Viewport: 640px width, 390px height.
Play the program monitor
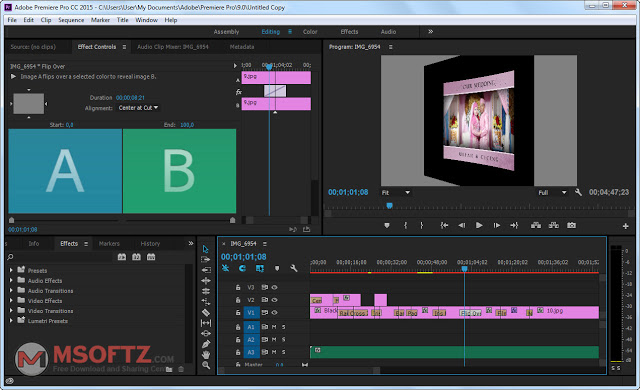tap(479, 226)
